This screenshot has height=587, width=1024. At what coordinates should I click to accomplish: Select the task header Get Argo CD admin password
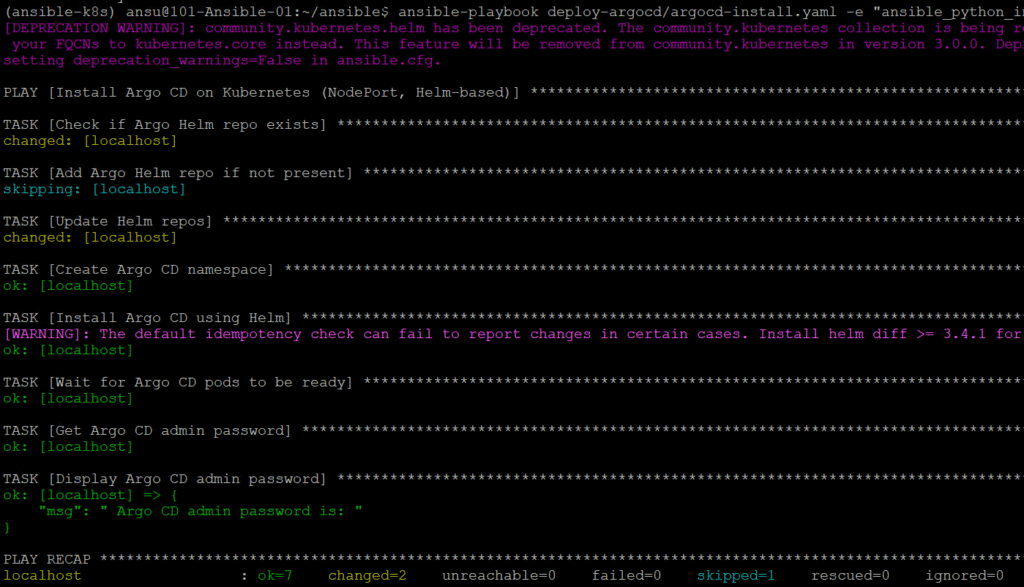click(x=147, y=431)
